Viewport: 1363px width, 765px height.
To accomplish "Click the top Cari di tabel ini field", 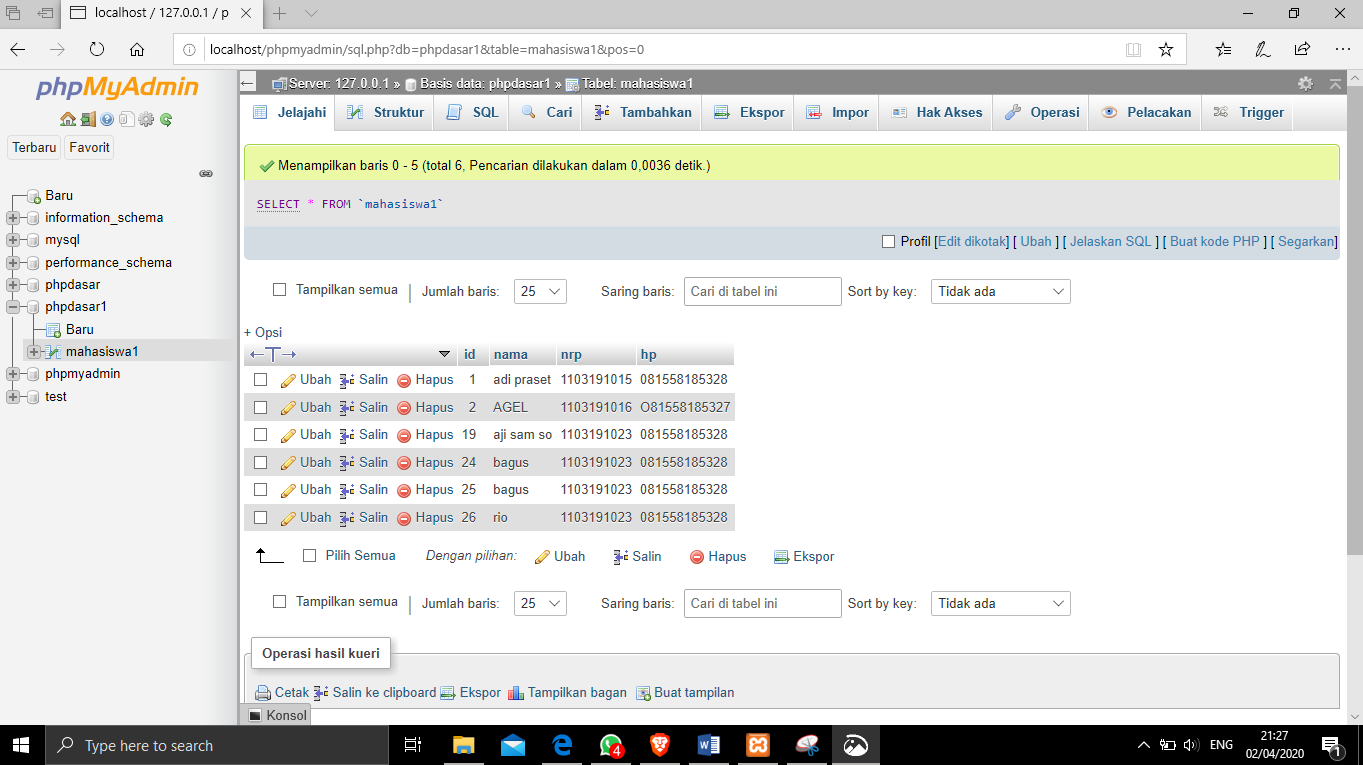I will [762, 292].
